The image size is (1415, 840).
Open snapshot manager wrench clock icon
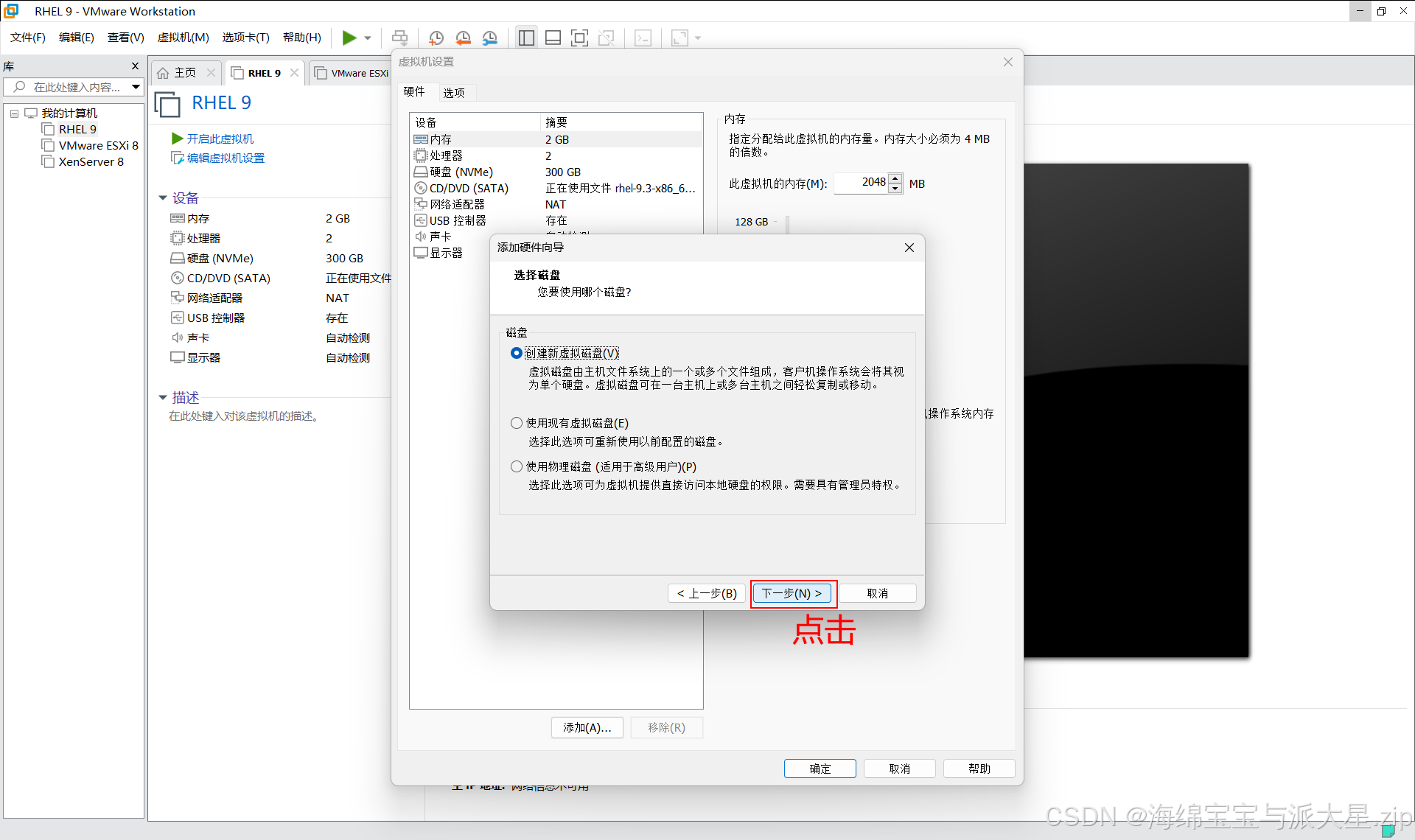(490, 38)
